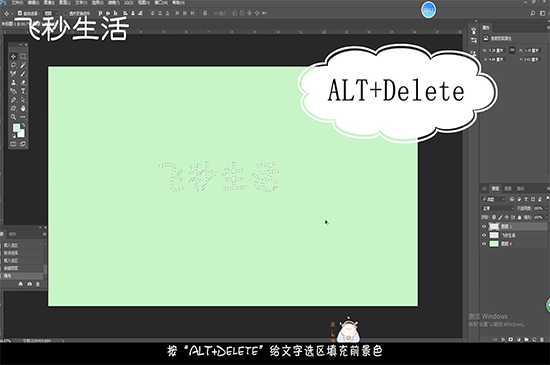Image resolution: width=550 pixels, height=365 pixels.
Task: Open the 图层 (Layer) menu in menu bar
Action: point(65,3)
